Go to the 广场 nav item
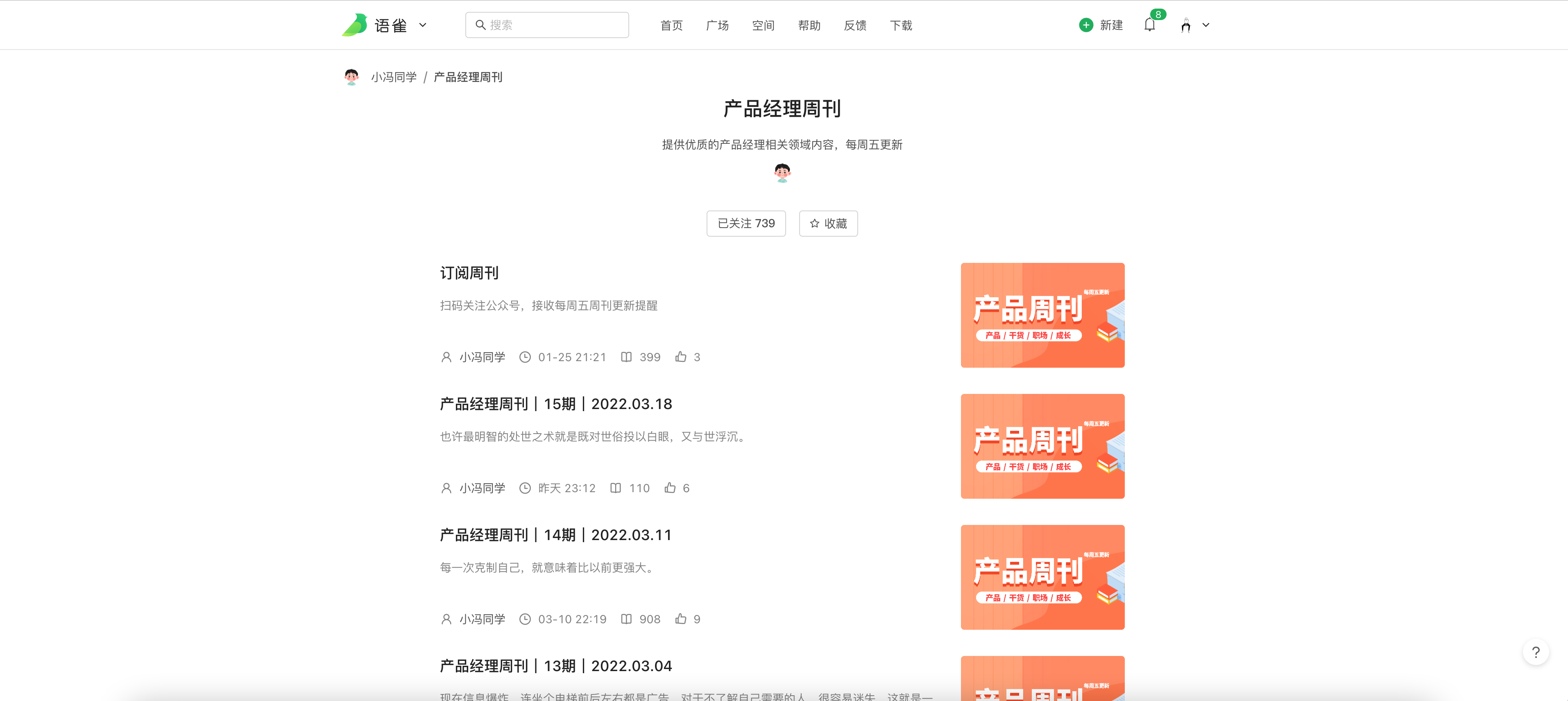This screenshot has width=1568, height=701. tap(717, 25)
